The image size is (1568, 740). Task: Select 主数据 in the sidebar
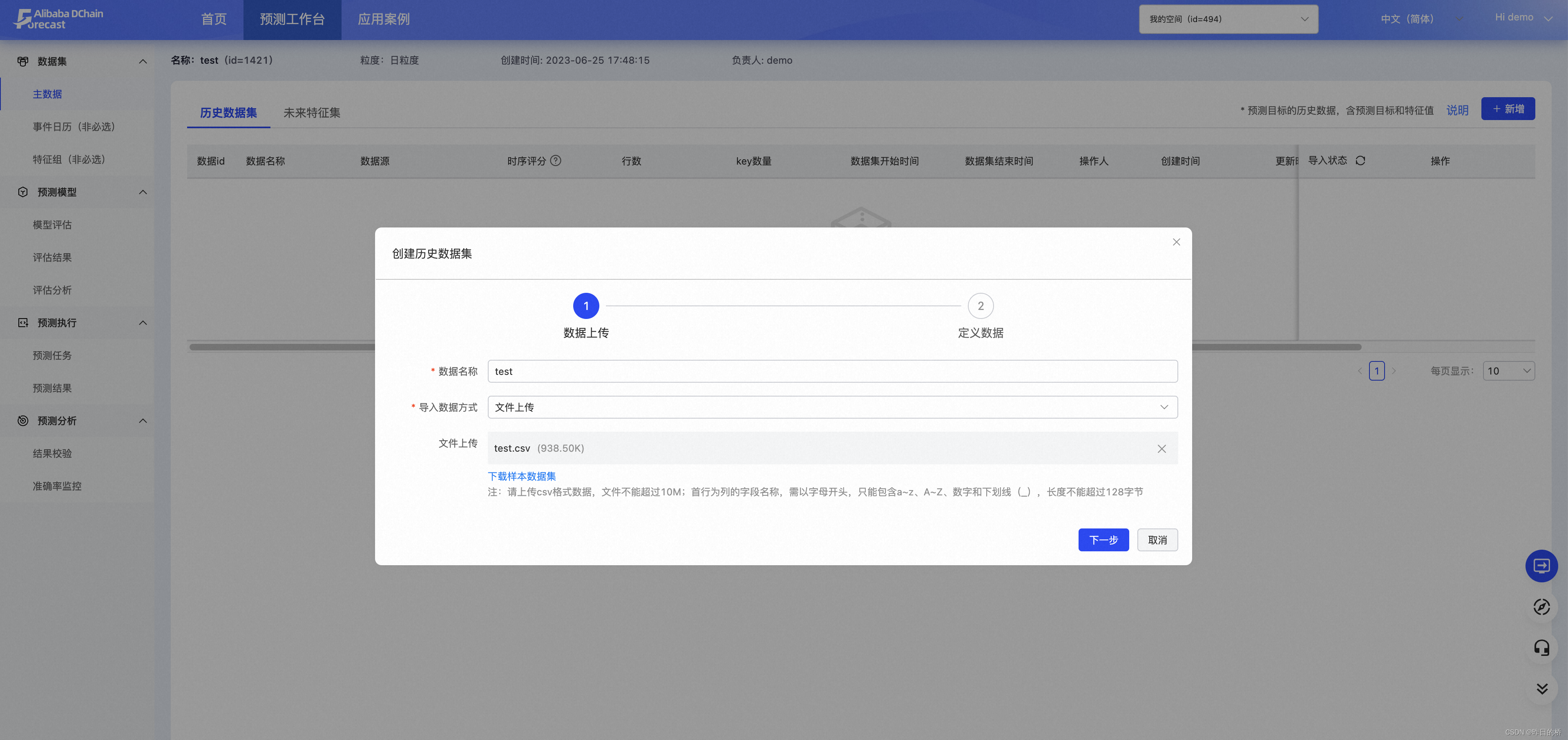tap(47, 94)
